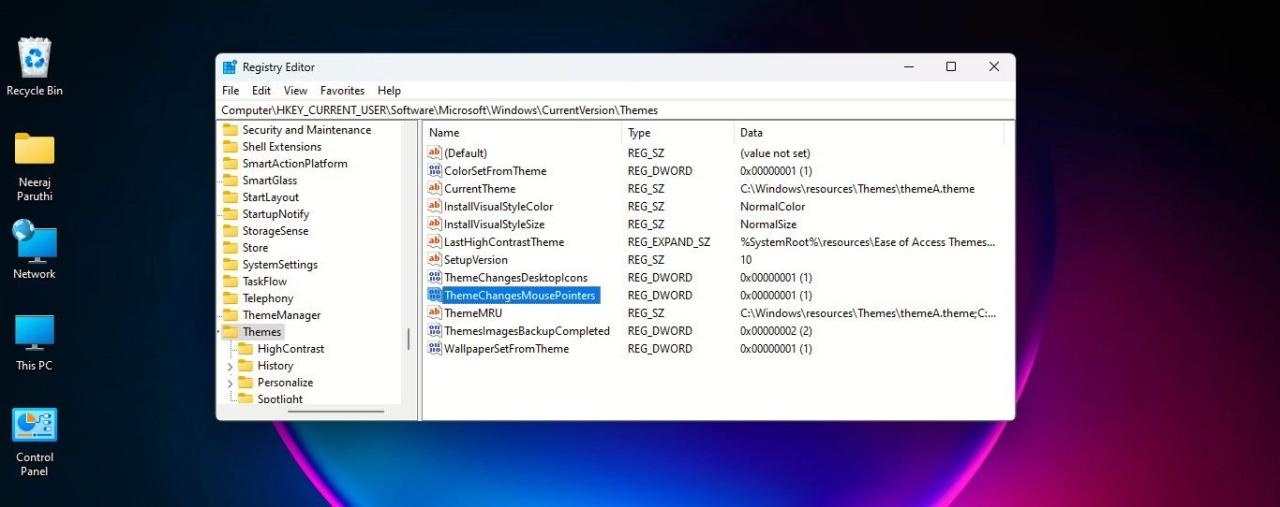Click the tree pane vertical scrollbar thumb
The height and width of the screenshot is (507, 1280).
[x=408, y=339]
